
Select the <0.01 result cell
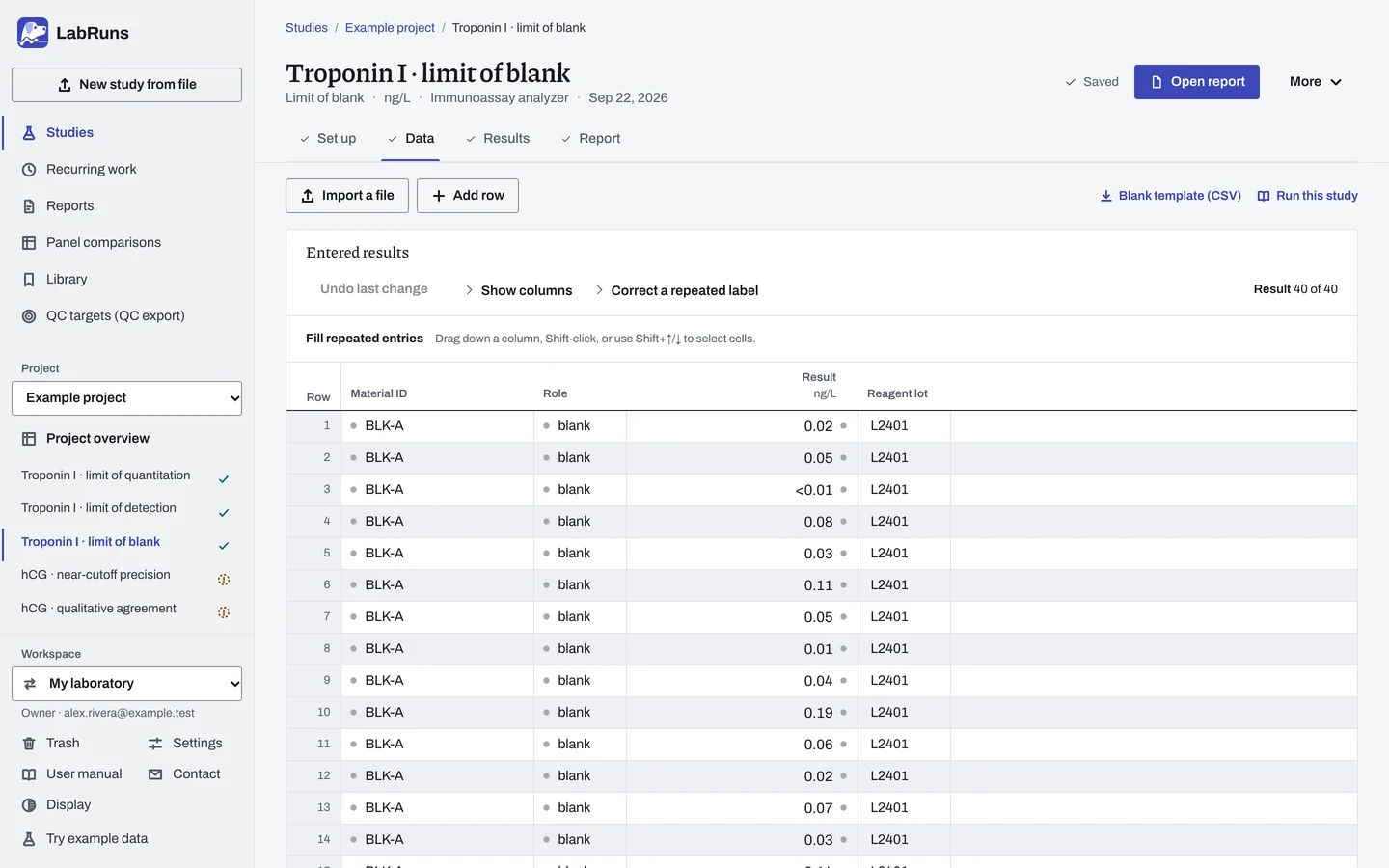743,490
